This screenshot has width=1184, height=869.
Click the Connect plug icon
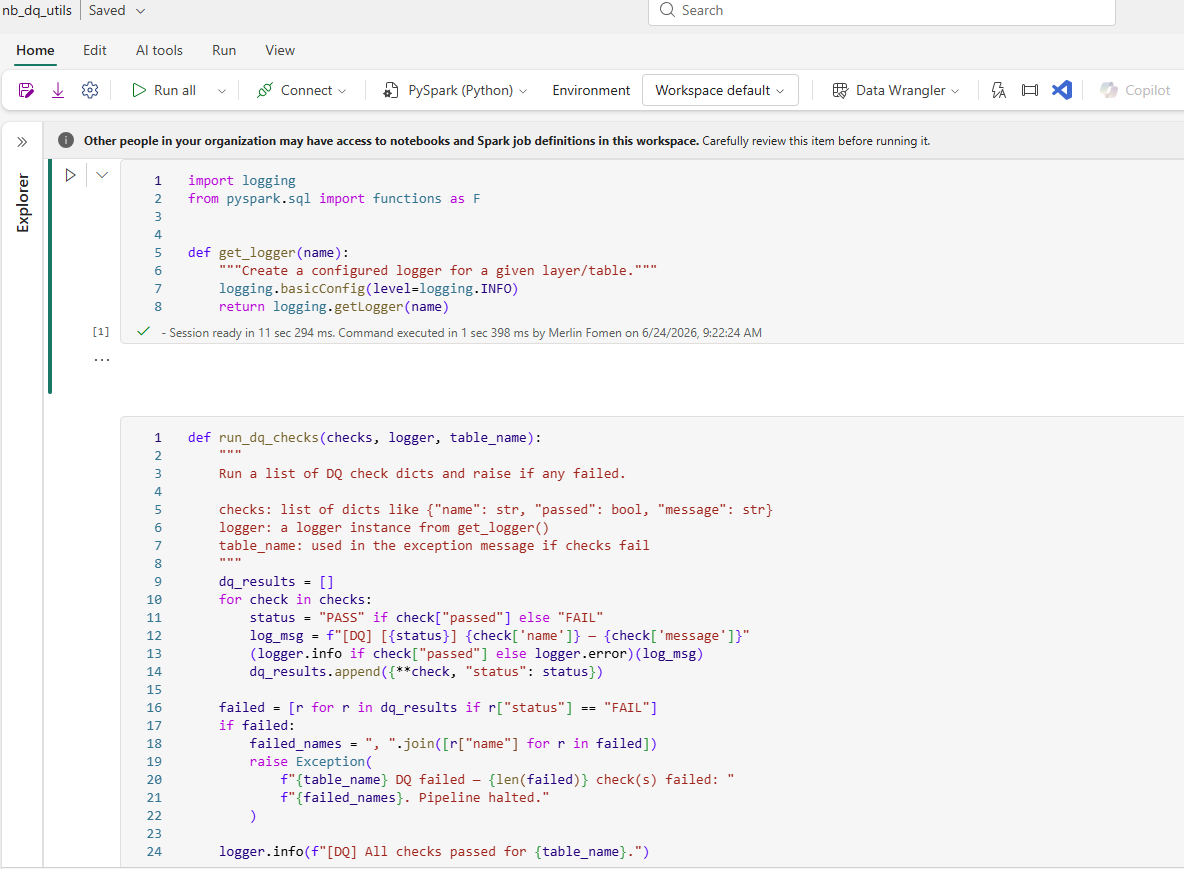pyautogui.click(x=264, y=91)
